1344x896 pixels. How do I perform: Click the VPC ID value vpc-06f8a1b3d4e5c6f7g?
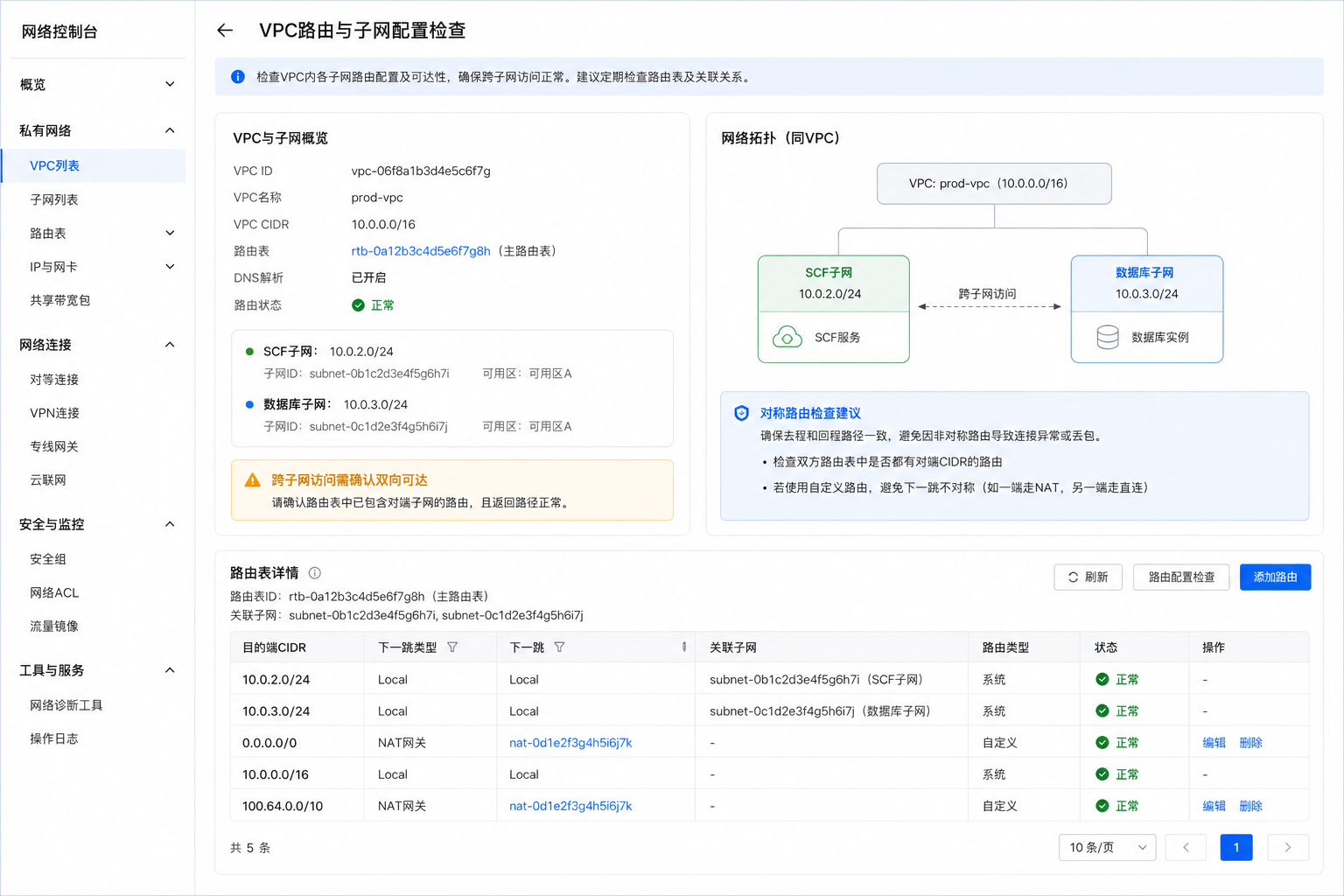click(x=421, y=171)
